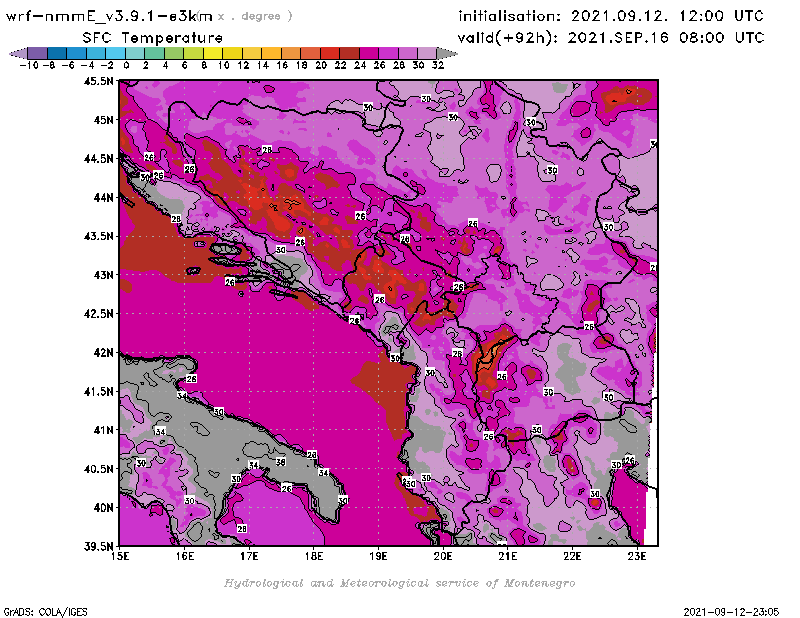The image size is (800, 618).
Task: Click the SFC Temperature title
Action: 143,37
